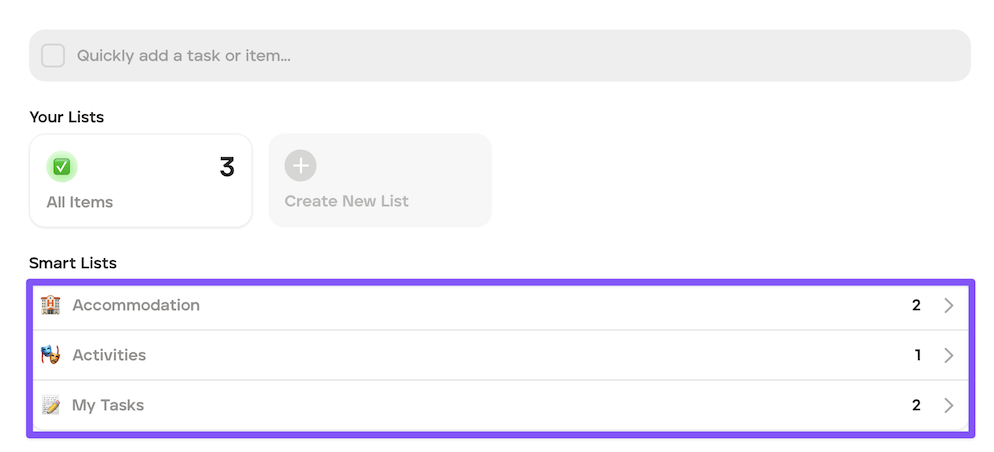Click the green checkmark All Items icon

pos(61,167)
